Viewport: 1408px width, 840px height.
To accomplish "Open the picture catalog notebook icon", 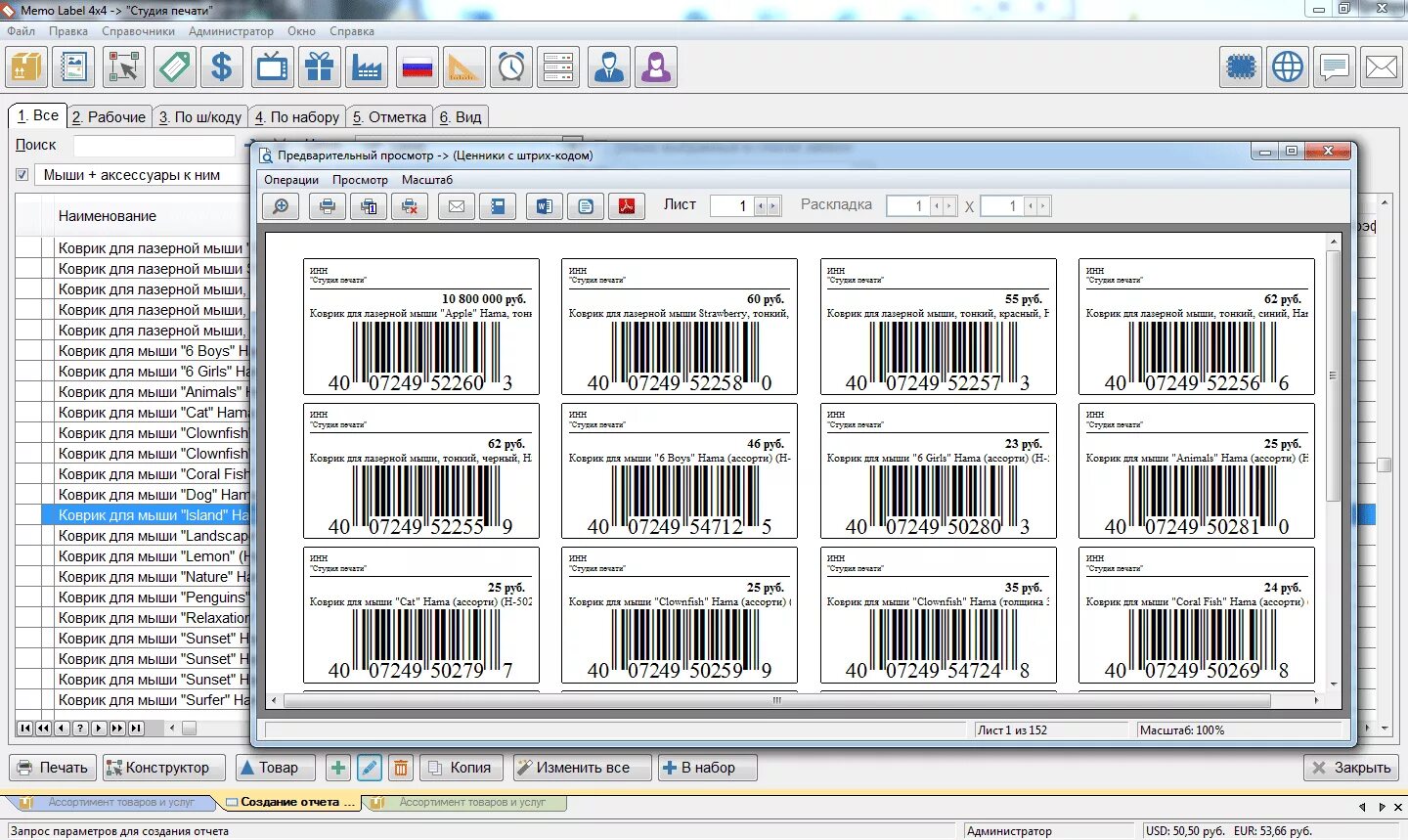I will coord(74,67).
